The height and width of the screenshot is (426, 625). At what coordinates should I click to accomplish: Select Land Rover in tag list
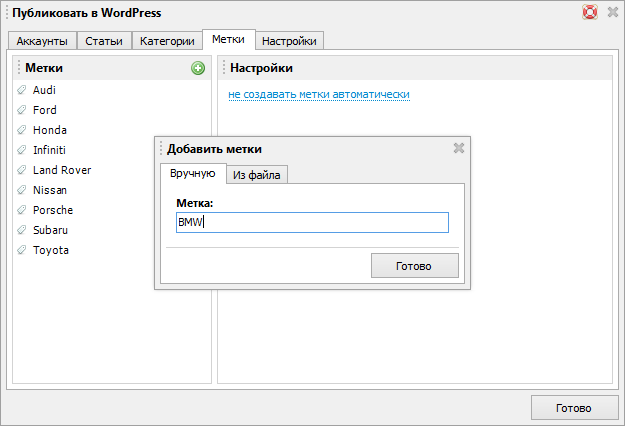62,170
